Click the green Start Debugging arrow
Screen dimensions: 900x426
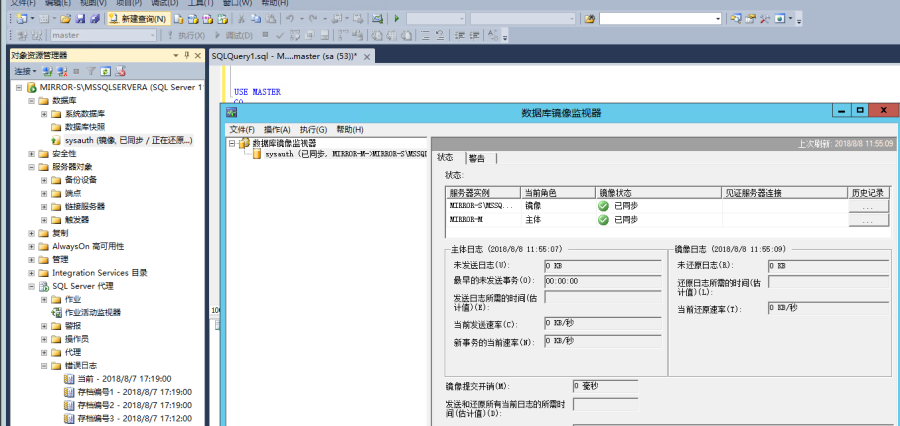click(397, 19)
